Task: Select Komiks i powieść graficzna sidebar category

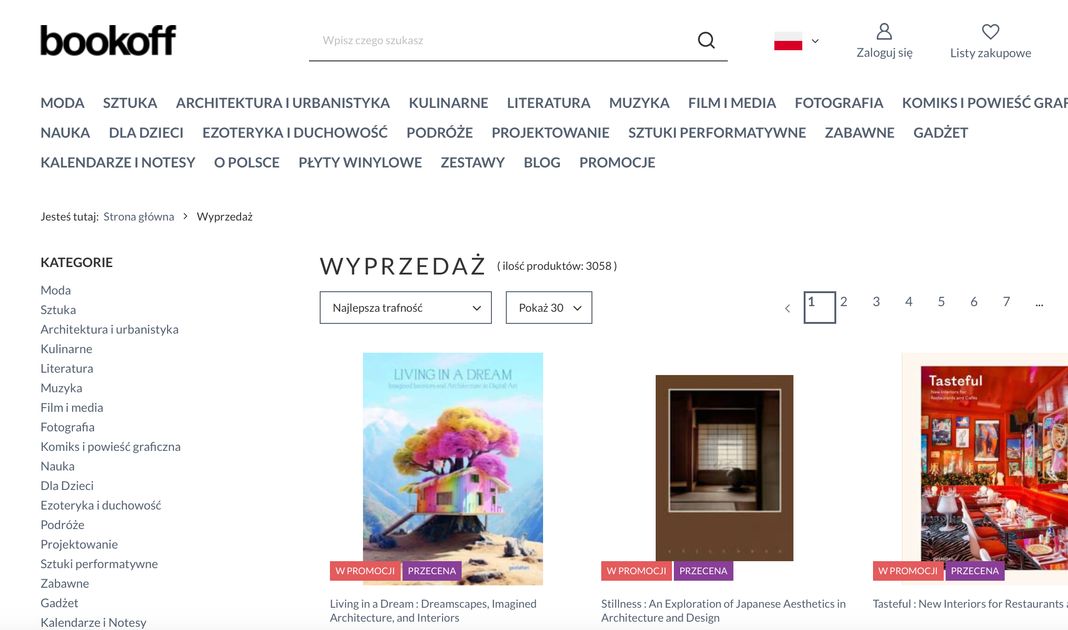Action: [110, 447]
